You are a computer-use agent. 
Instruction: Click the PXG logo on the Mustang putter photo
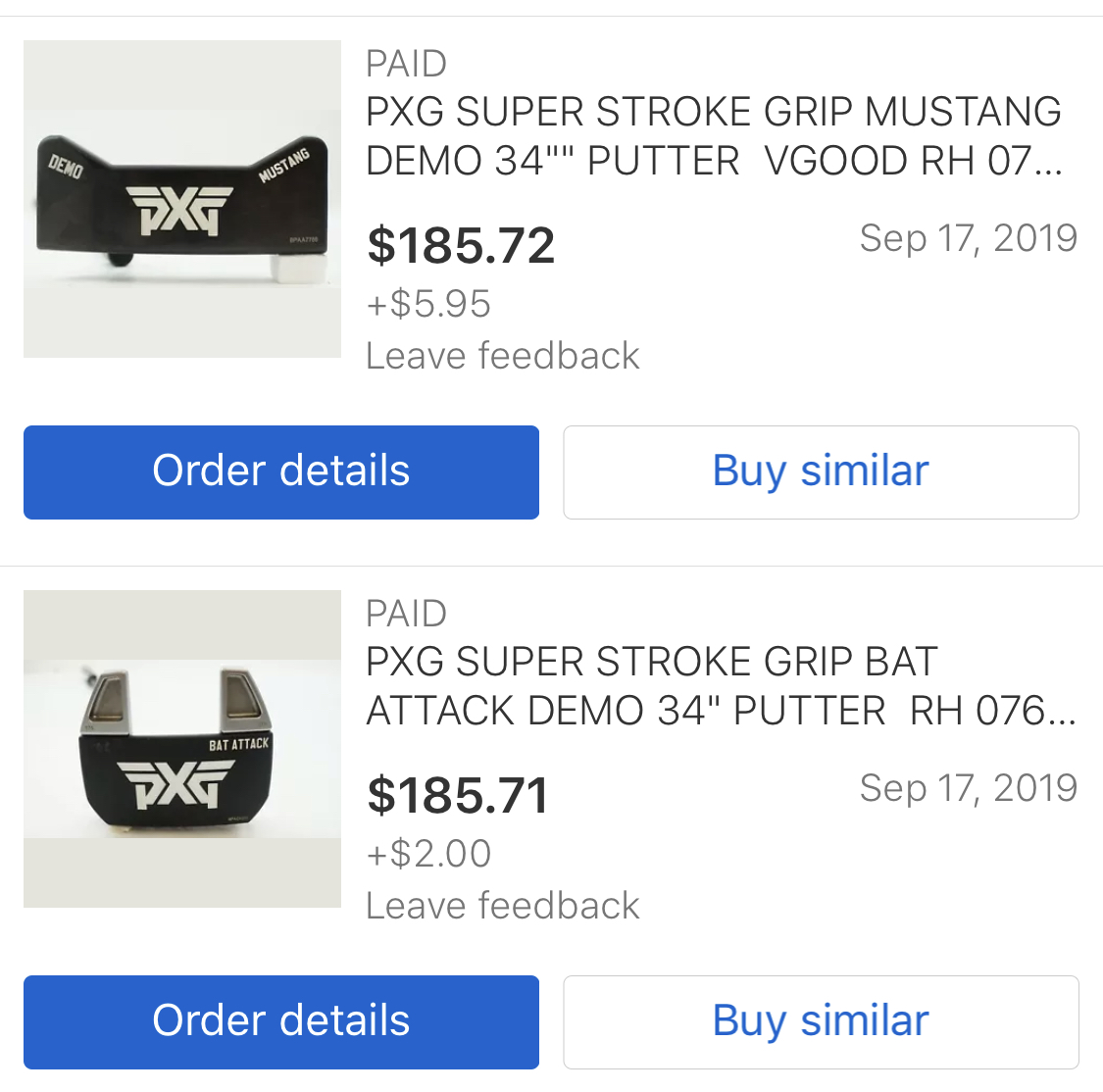[x=179, y=210]
